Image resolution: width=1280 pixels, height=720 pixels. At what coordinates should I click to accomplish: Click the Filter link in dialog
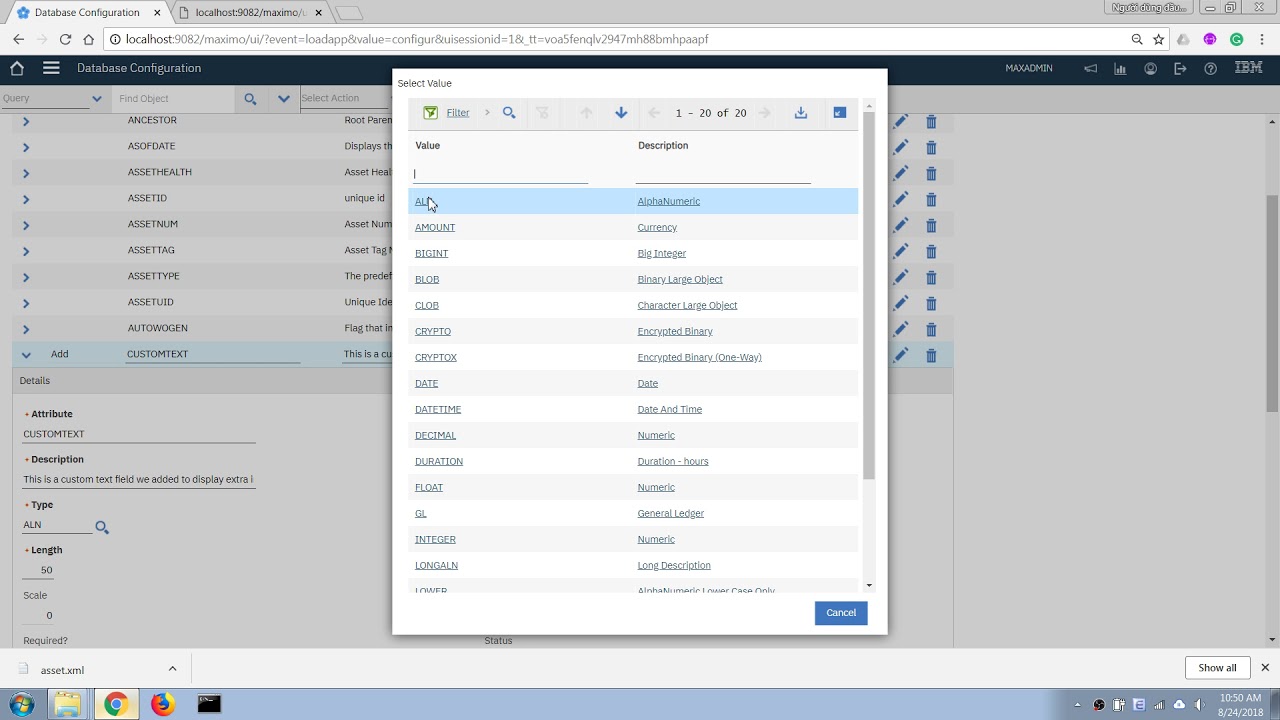(458, 113)
